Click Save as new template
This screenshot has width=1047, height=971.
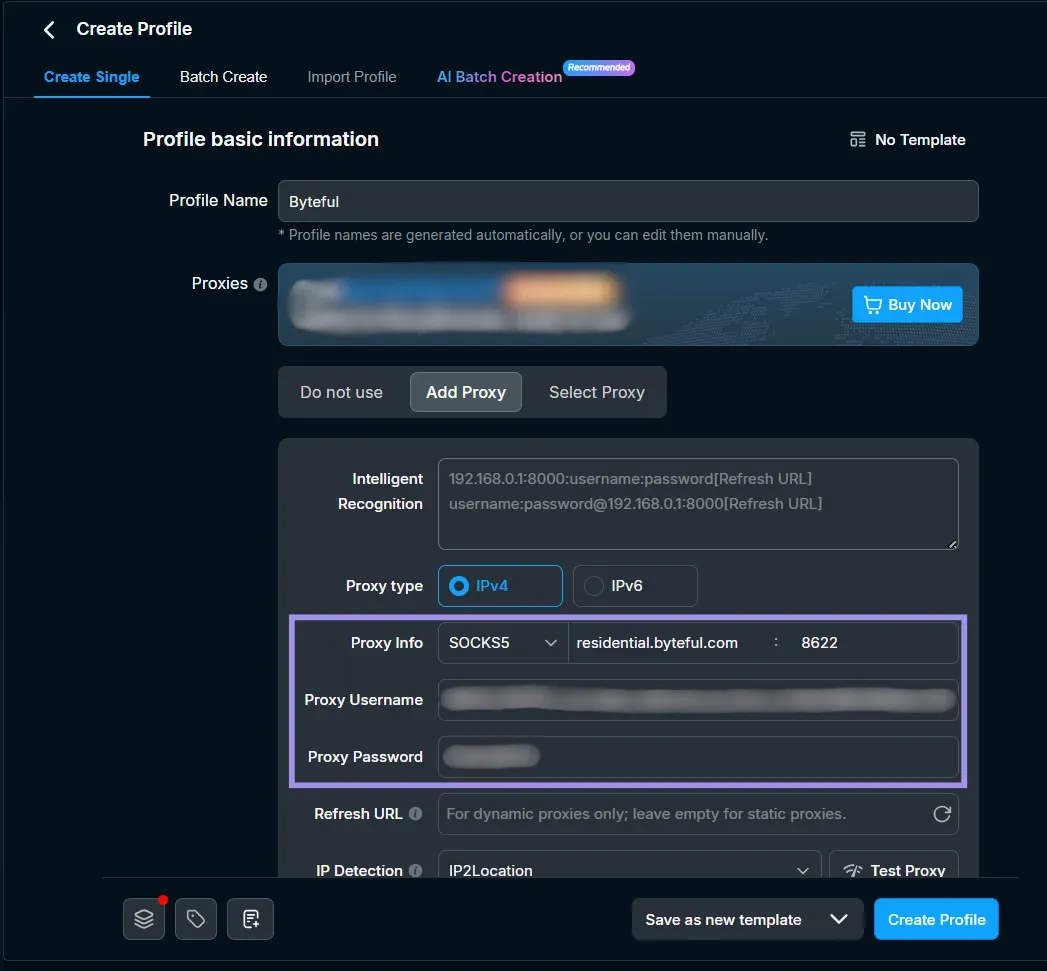click(723, 920)
